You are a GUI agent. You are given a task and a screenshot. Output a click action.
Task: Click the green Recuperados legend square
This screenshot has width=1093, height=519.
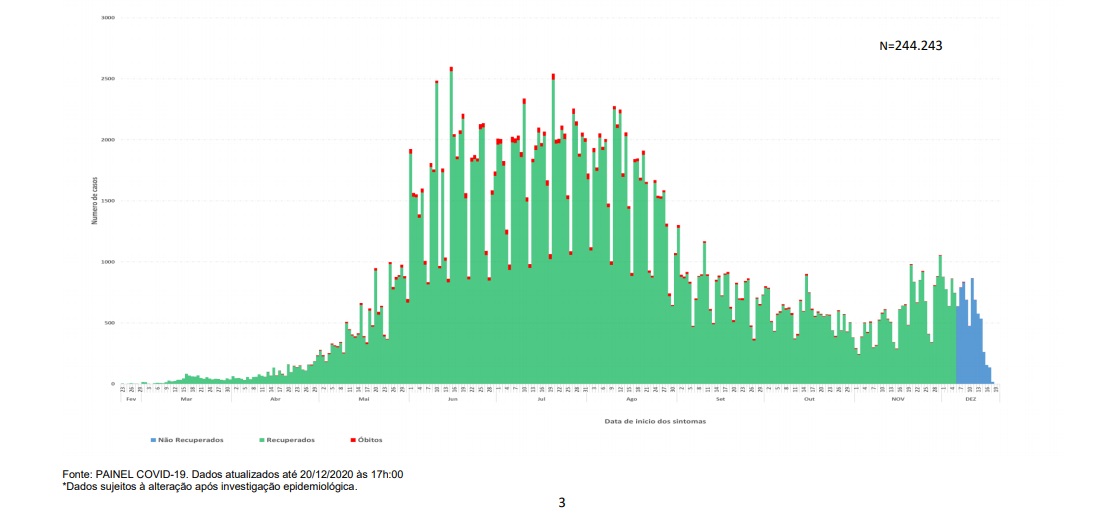pos(260,439)
